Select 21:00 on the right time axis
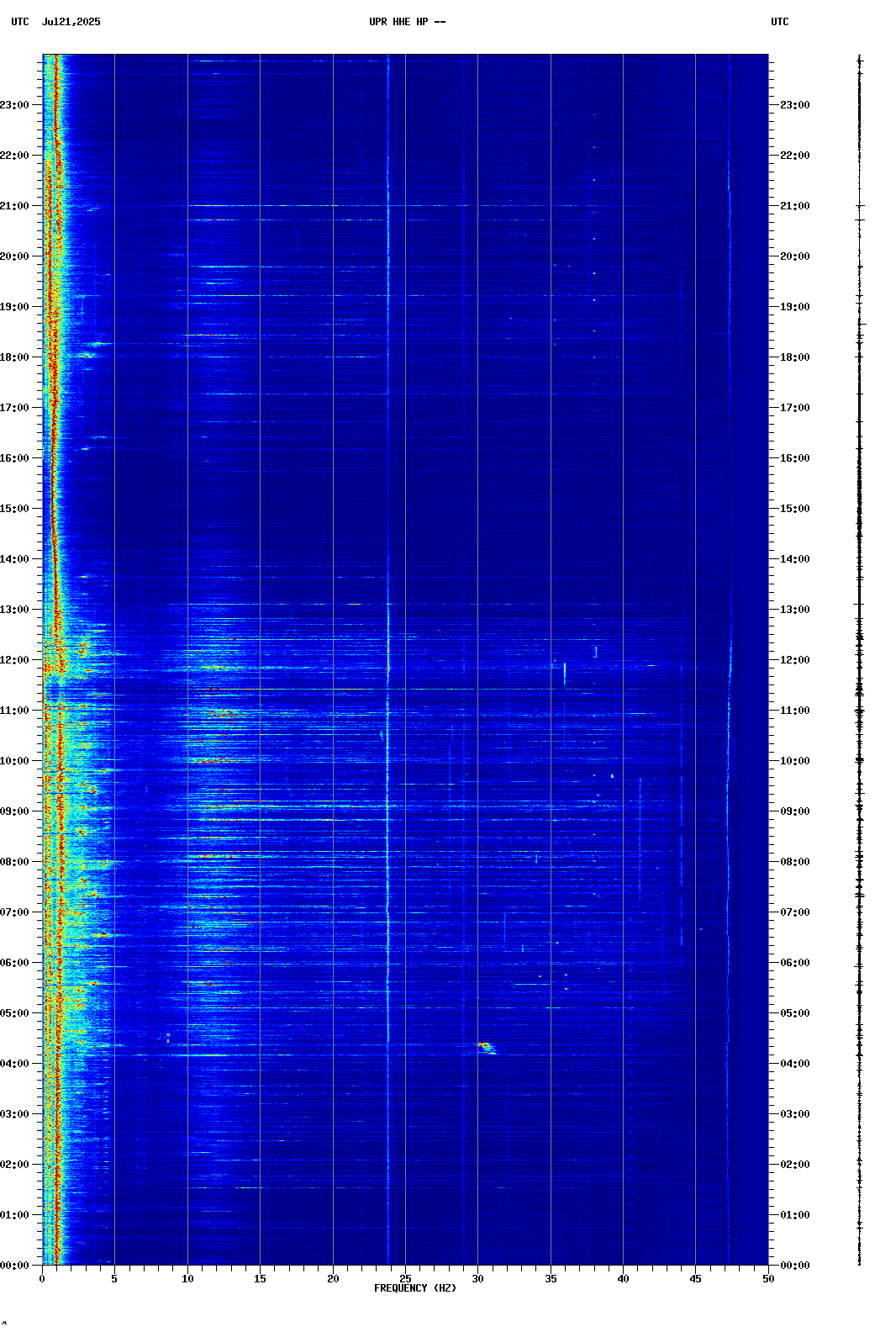 pos(795,206)
